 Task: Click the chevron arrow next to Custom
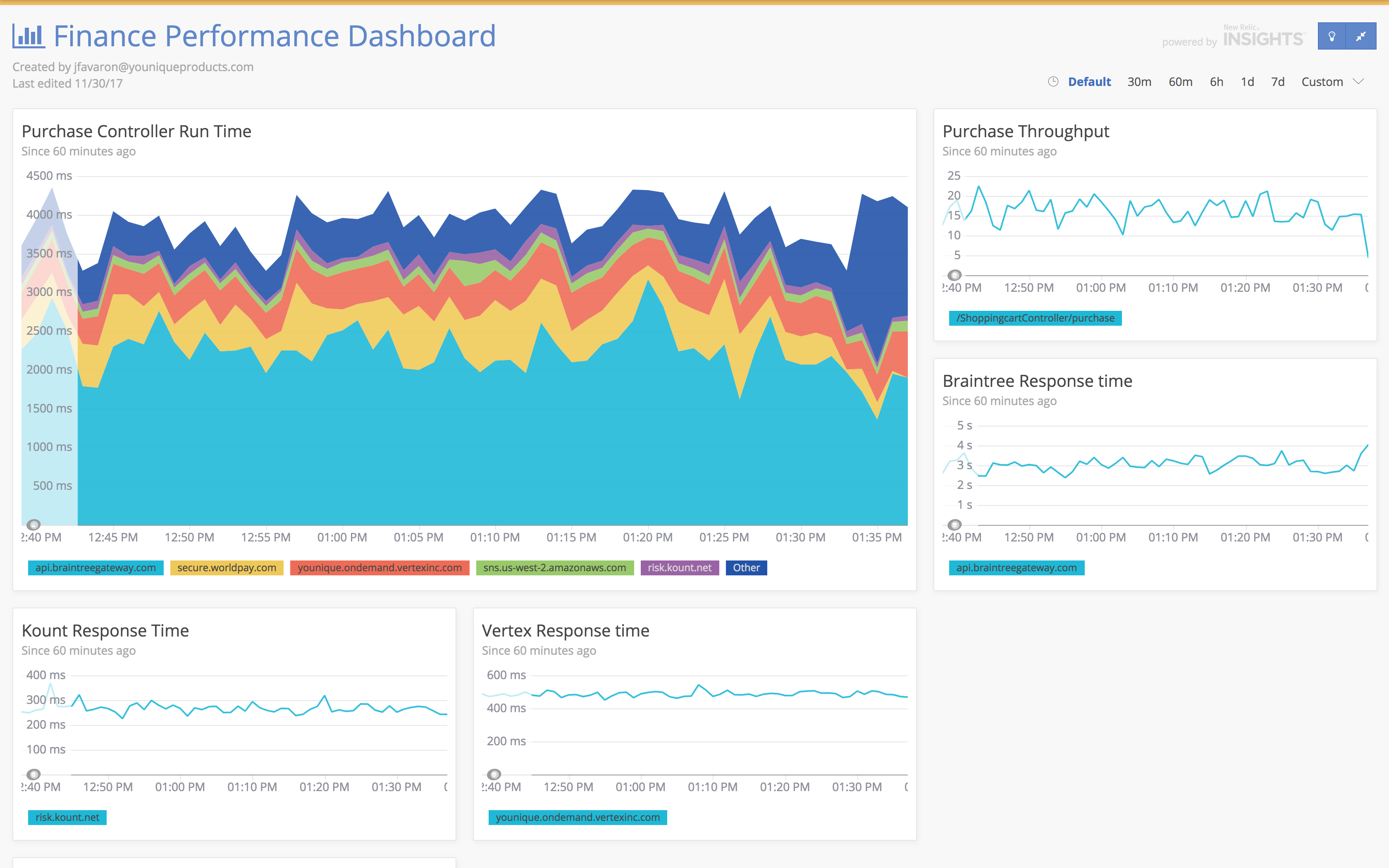(1358, 81)
